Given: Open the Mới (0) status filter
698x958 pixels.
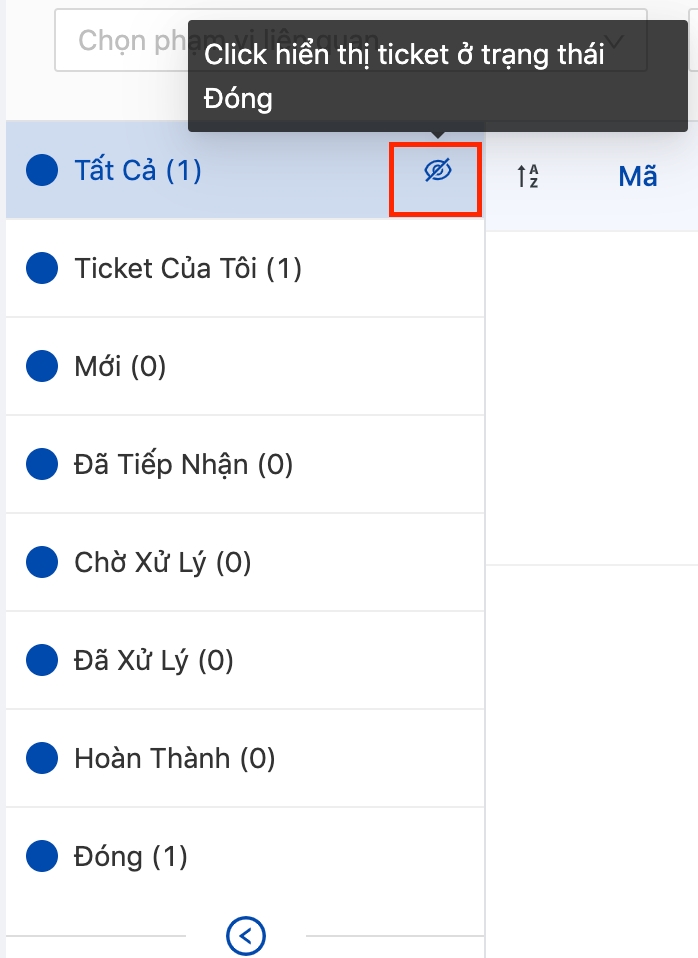Looking at the screenshot, I should click(245, 366).
